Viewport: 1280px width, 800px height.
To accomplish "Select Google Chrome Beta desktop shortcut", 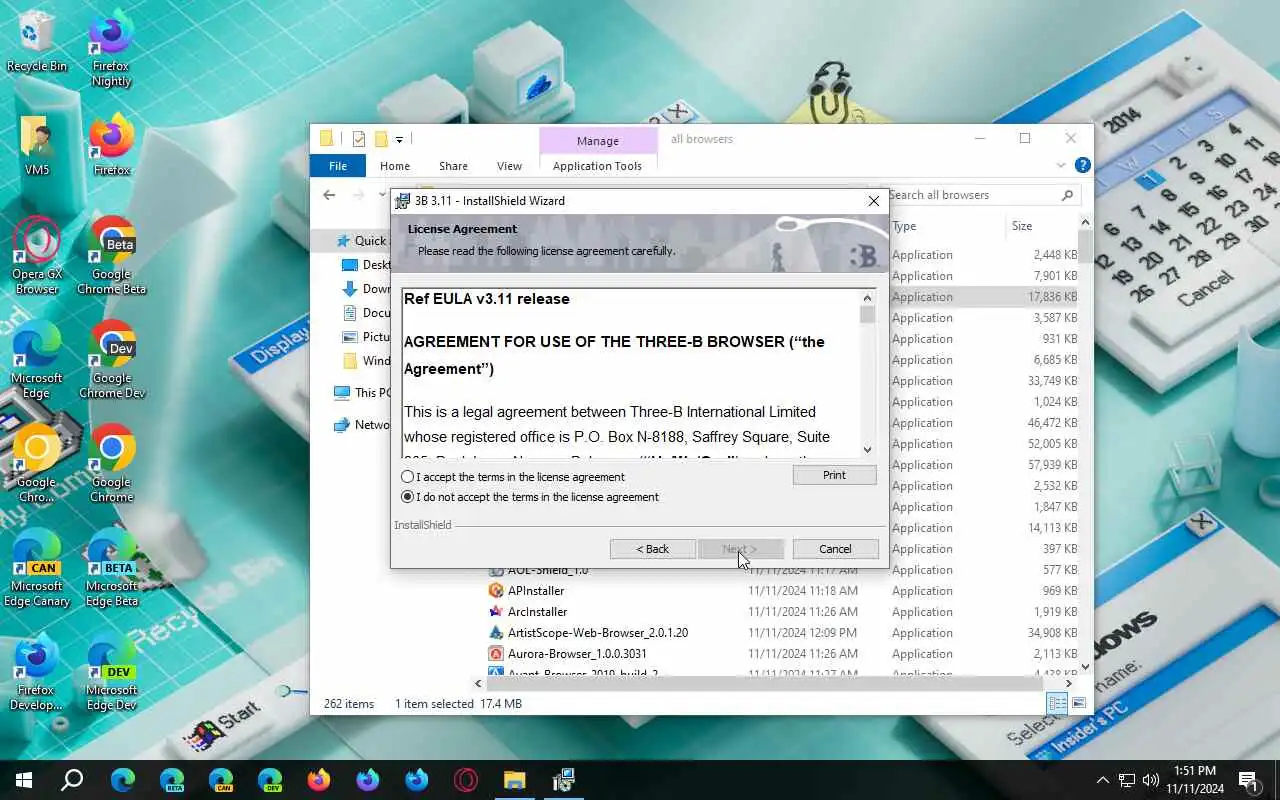I will point(112,256).
